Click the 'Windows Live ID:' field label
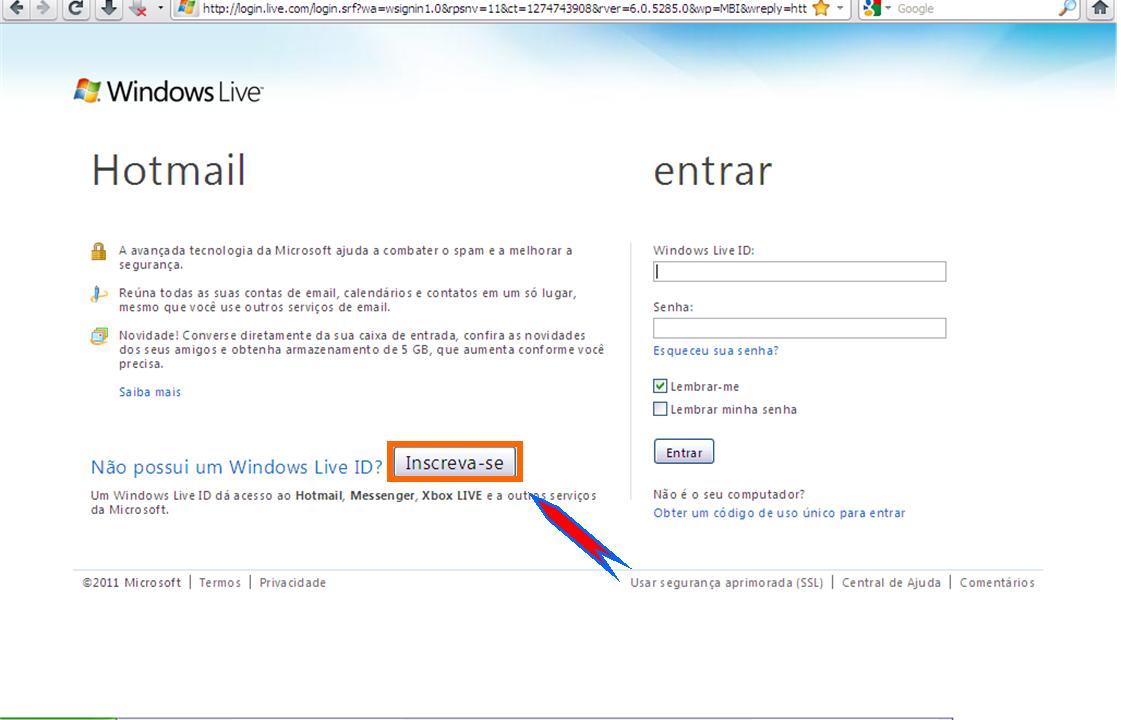The image size is (1121, 720). point(703,251)
